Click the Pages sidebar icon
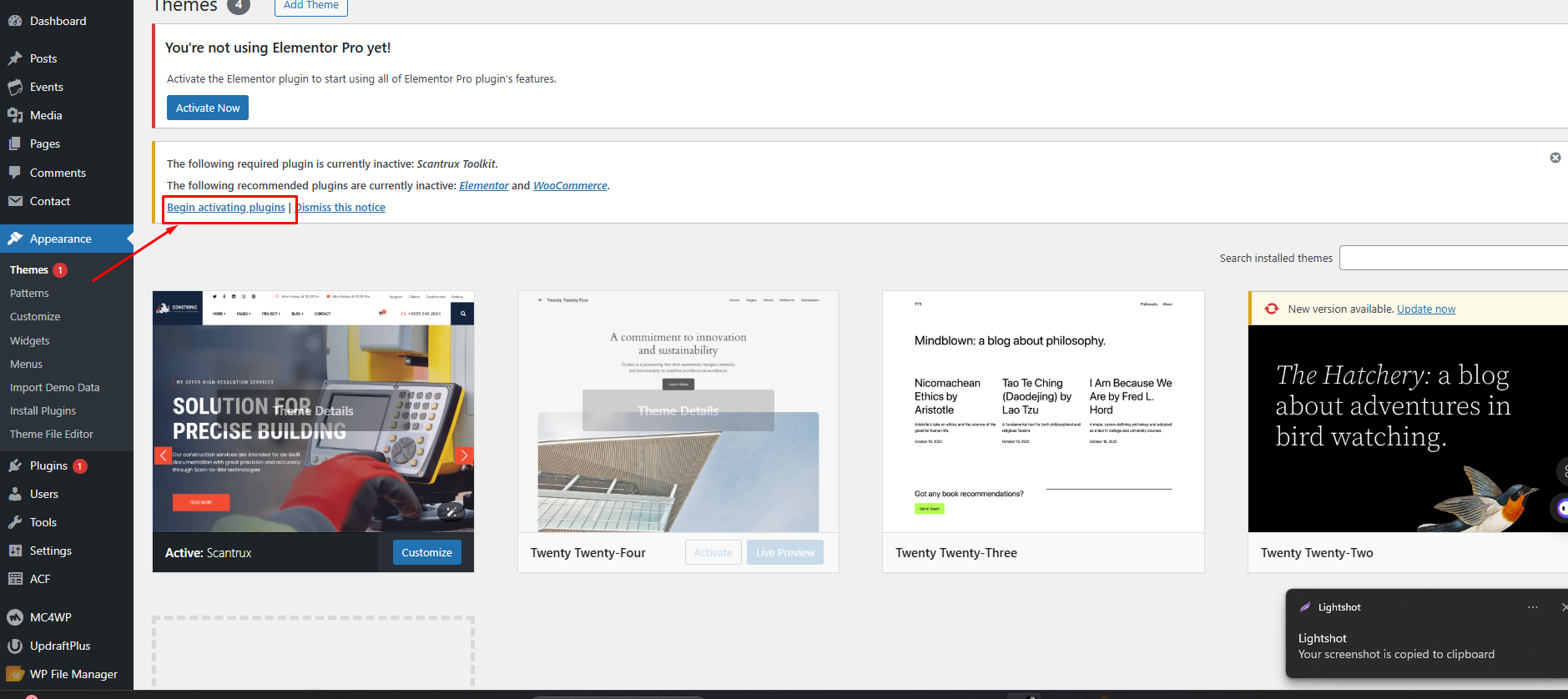 (x=15, y=143)
